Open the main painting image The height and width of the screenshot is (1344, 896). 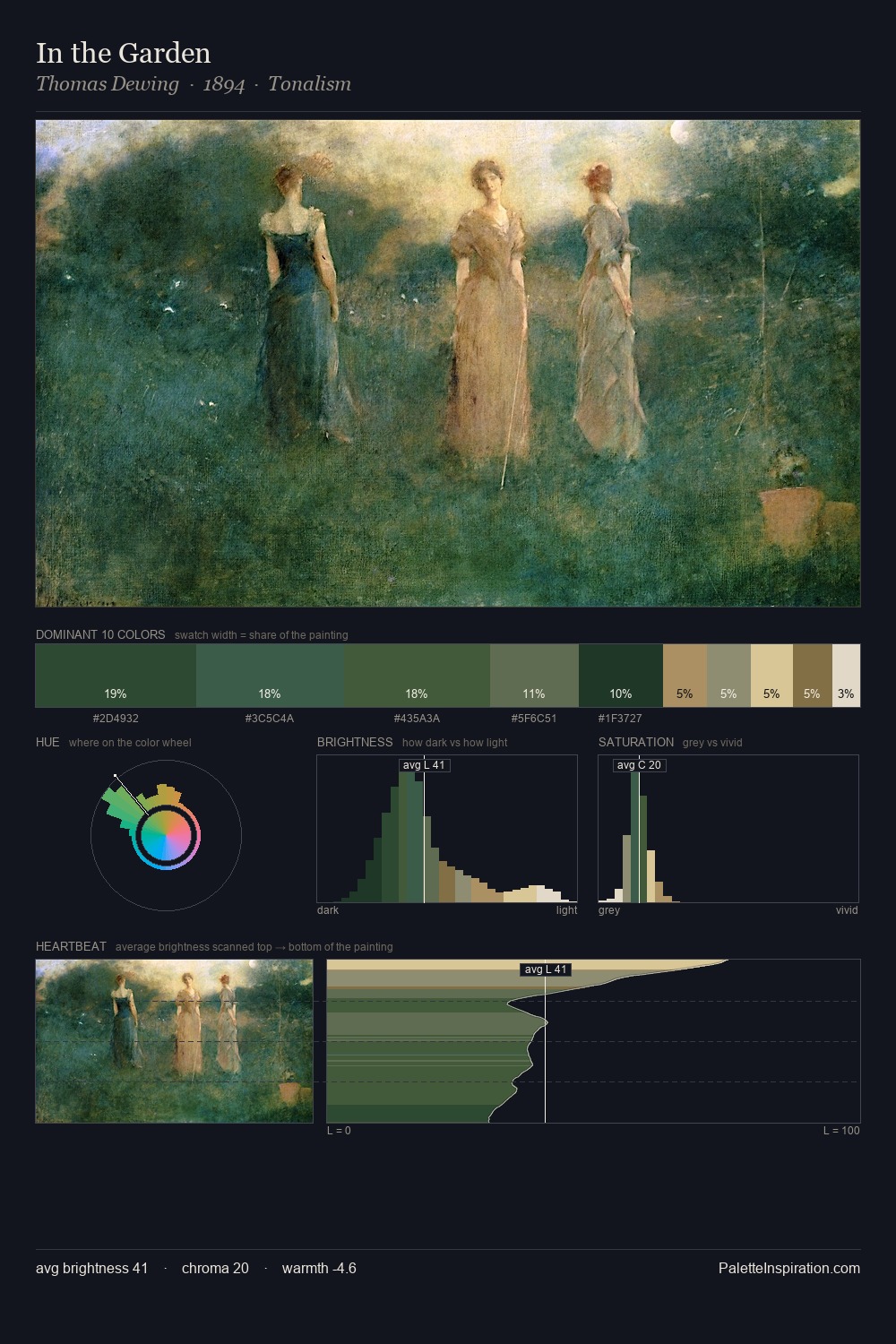point(448,364)
